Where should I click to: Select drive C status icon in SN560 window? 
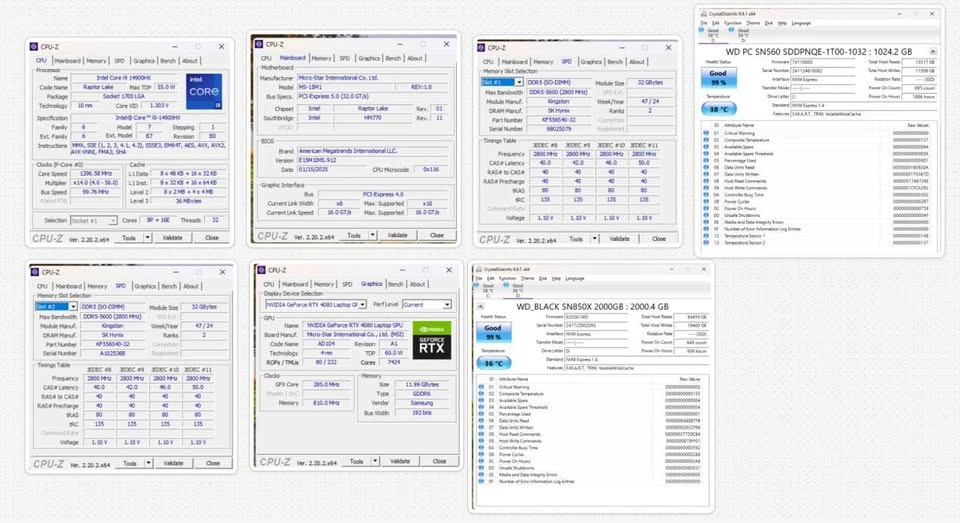click(x=702, y=29)
